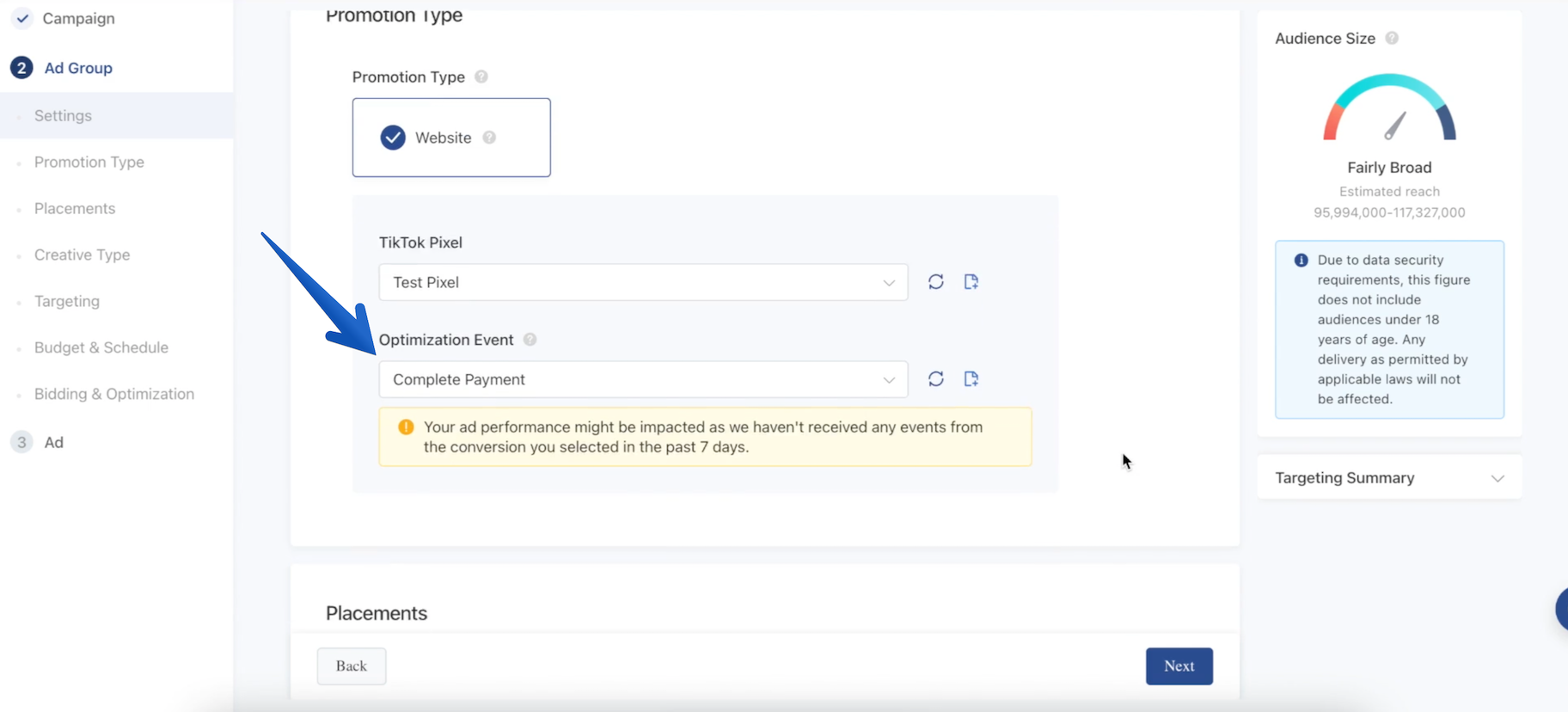Go to Placements in the sidebar

coord(75,208)
